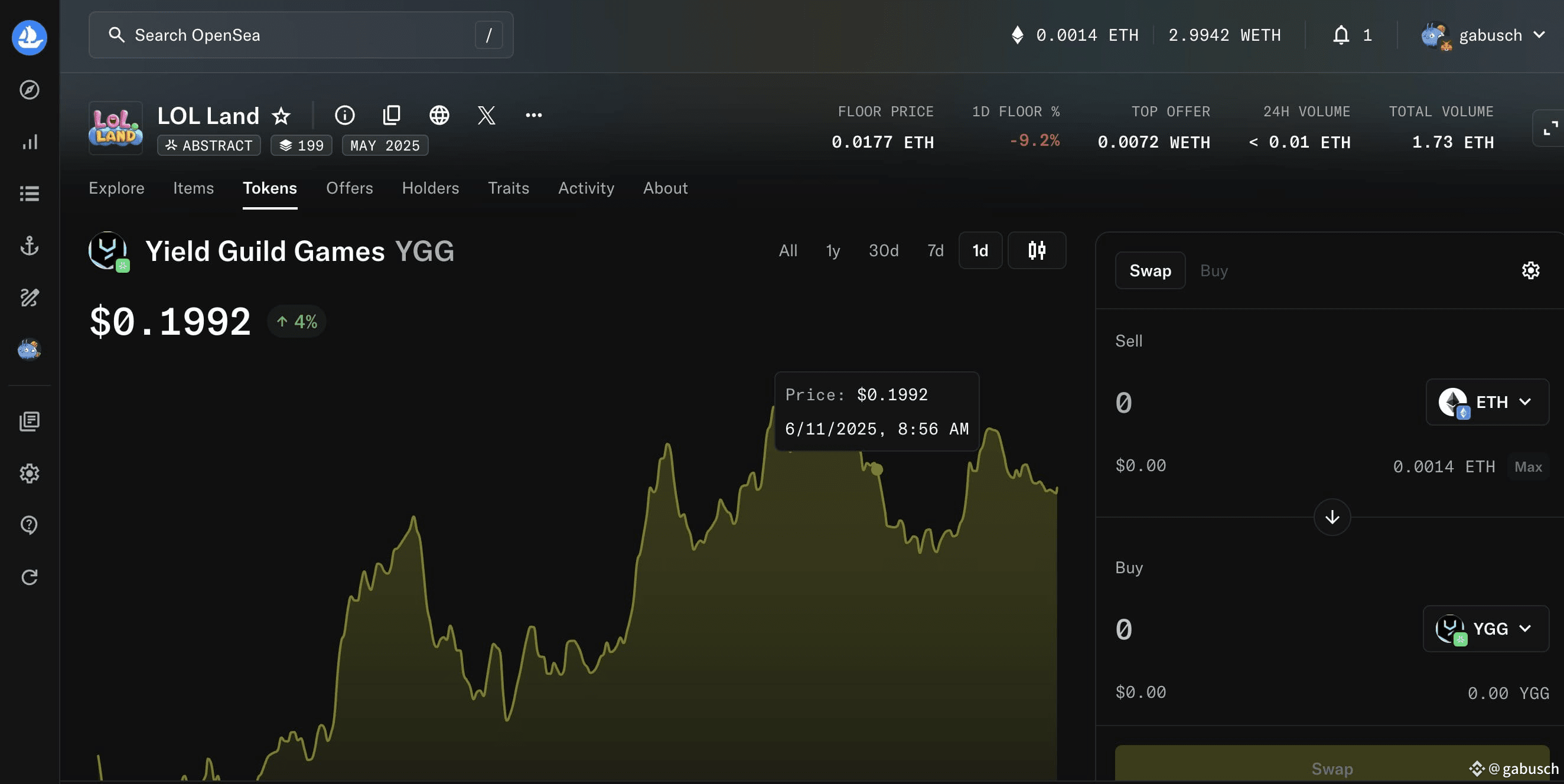1564x784 pixels.
Task: Click the 0.00 YGG balance text
Action: point(1508,693)
